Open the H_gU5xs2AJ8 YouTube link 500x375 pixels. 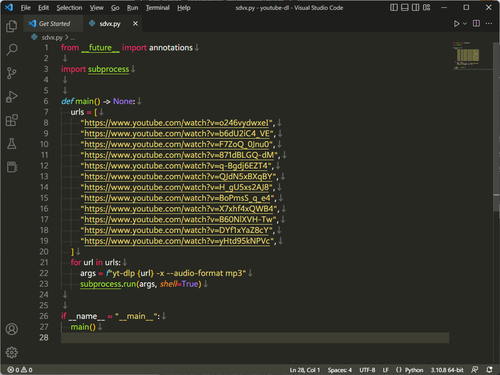point(177,187)
